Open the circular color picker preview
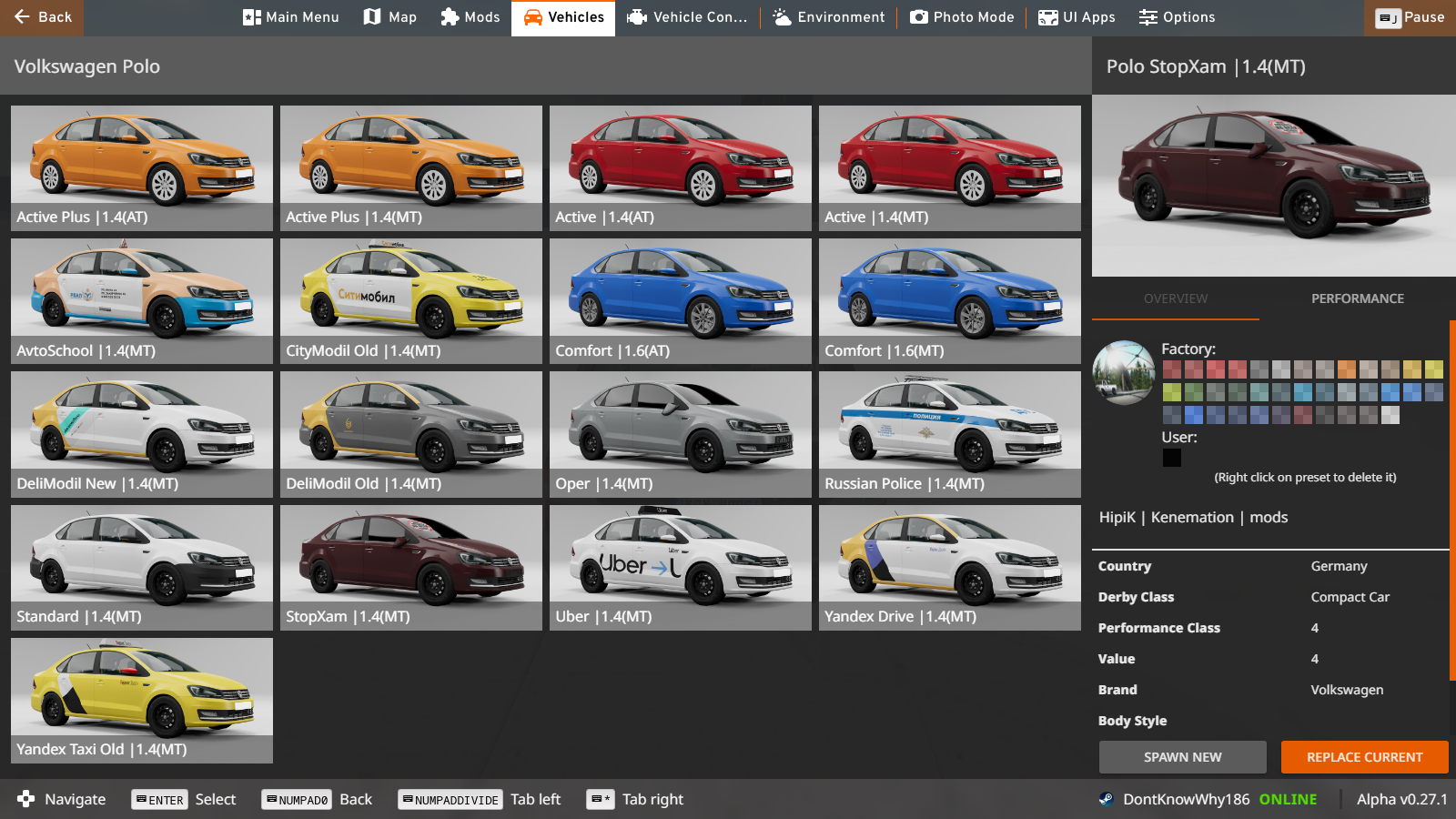 [1124, 372]
